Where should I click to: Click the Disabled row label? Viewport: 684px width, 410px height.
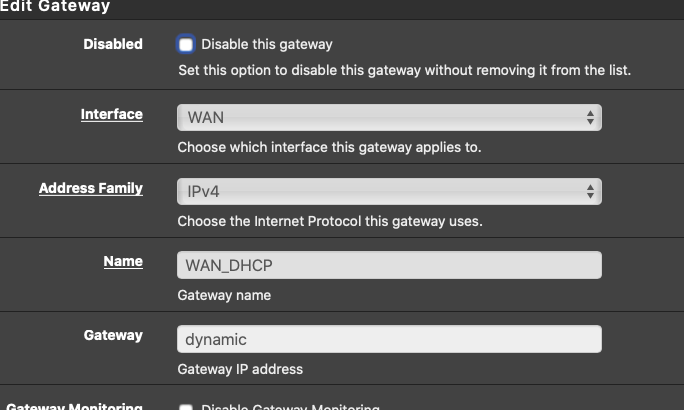[x=113, y=44]
